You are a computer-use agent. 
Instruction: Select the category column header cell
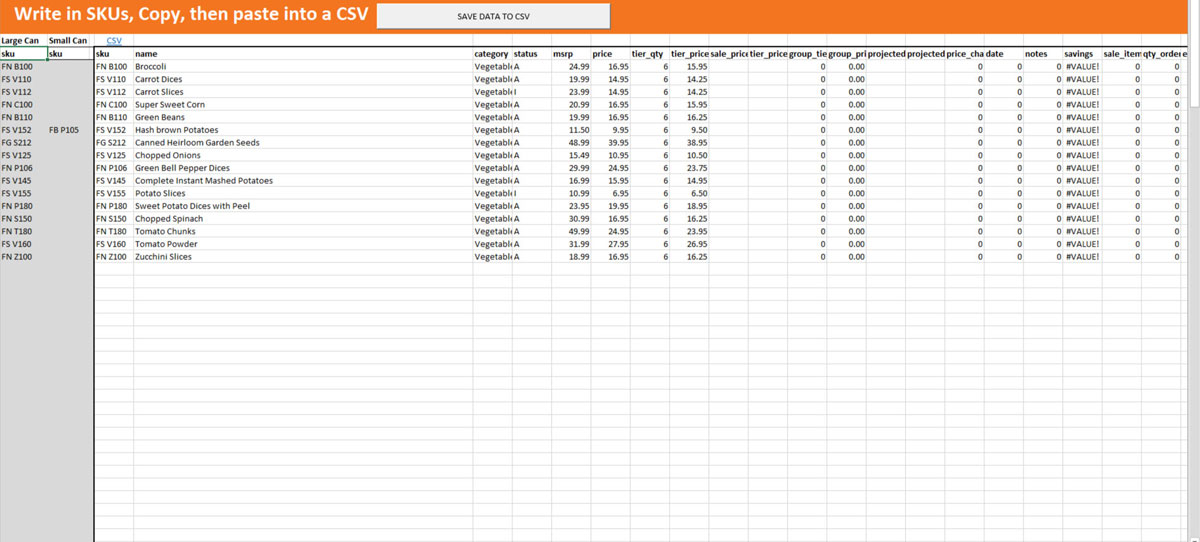click(x=491, y=53)
